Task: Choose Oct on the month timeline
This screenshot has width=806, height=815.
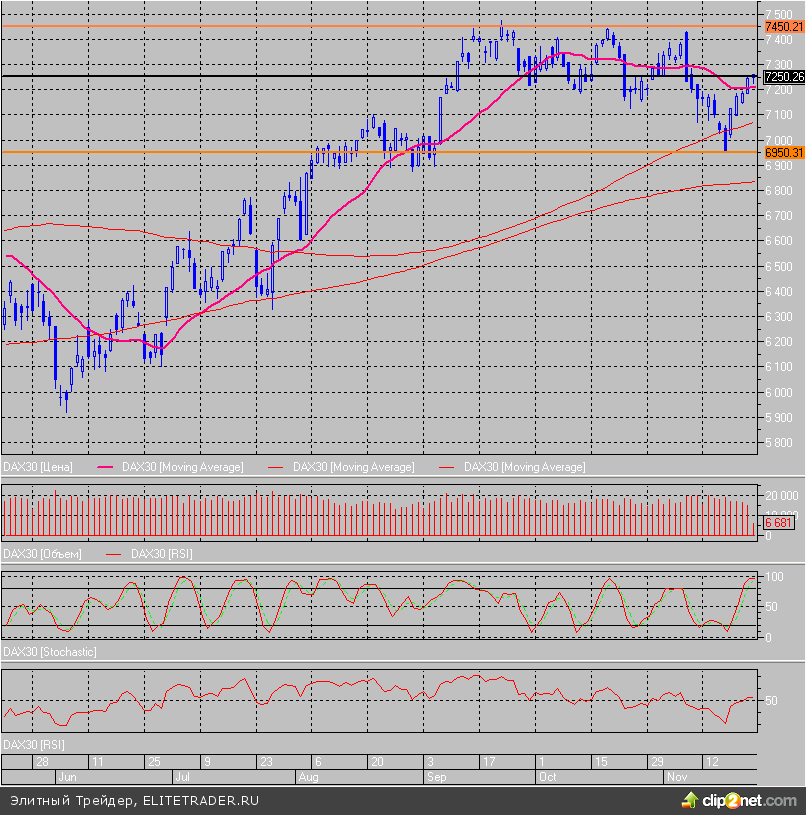Action: [546, 775]
